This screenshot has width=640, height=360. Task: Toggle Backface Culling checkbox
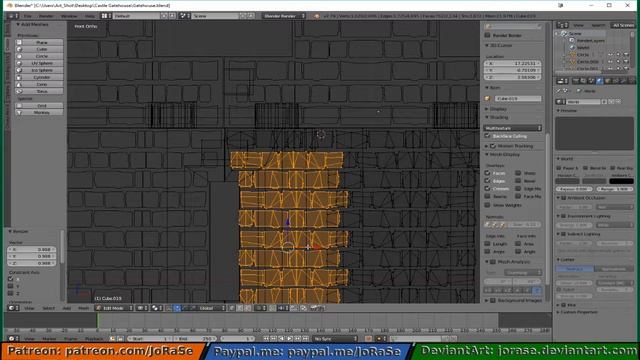(487, 136)
